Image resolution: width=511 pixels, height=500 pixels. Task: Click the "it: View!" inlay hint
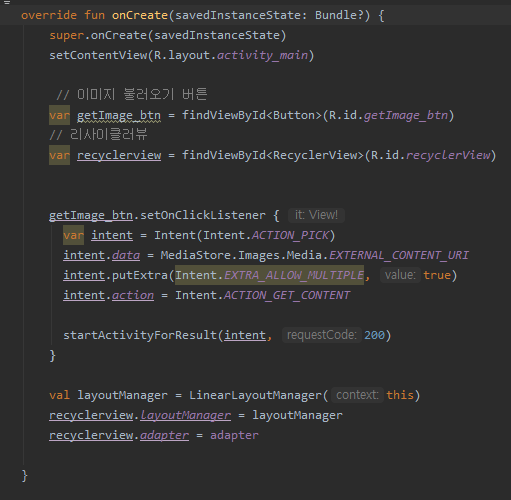tap(316, 215)
